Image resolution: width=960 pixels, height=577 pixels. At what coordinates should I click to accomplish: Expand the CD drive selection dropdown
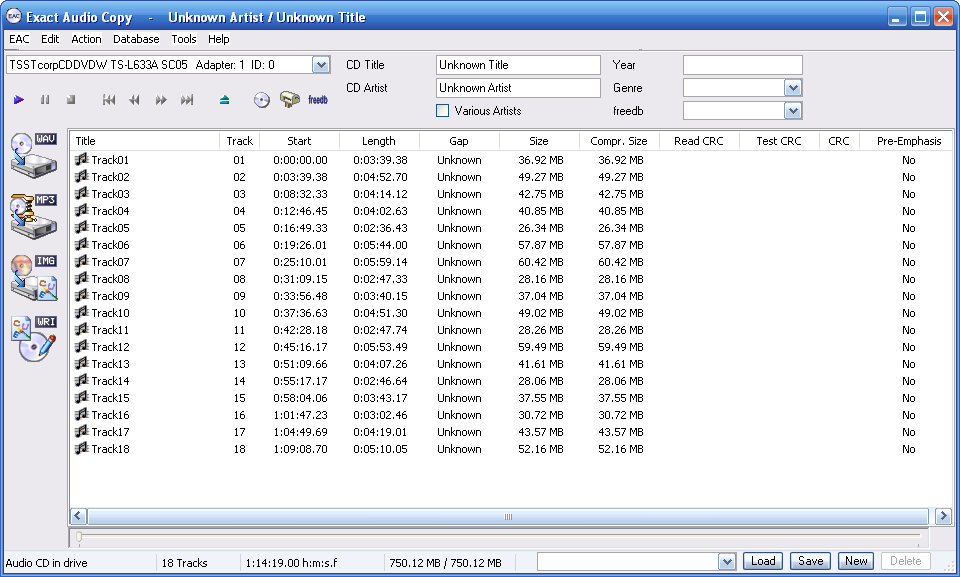(x=320, y=65)
